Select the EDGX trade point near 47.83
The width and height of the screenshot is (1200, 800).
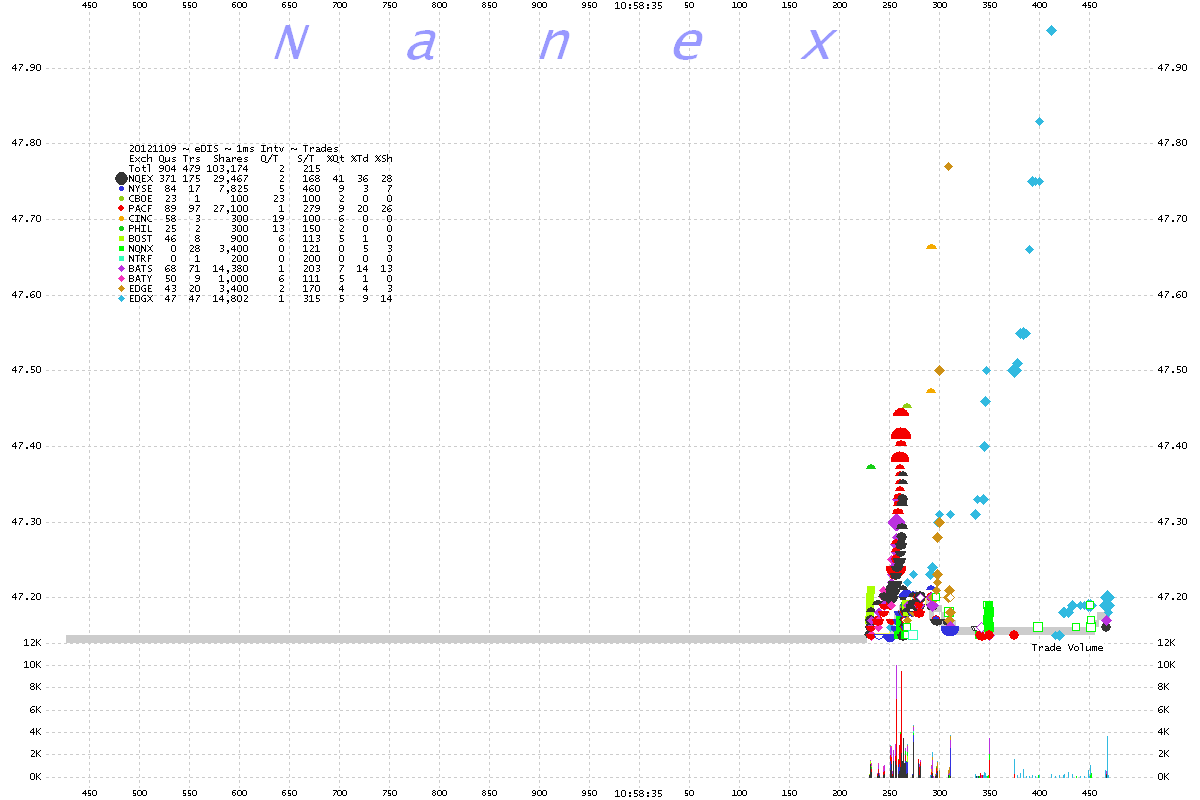pyautogui.click(x=1039, y=121)
